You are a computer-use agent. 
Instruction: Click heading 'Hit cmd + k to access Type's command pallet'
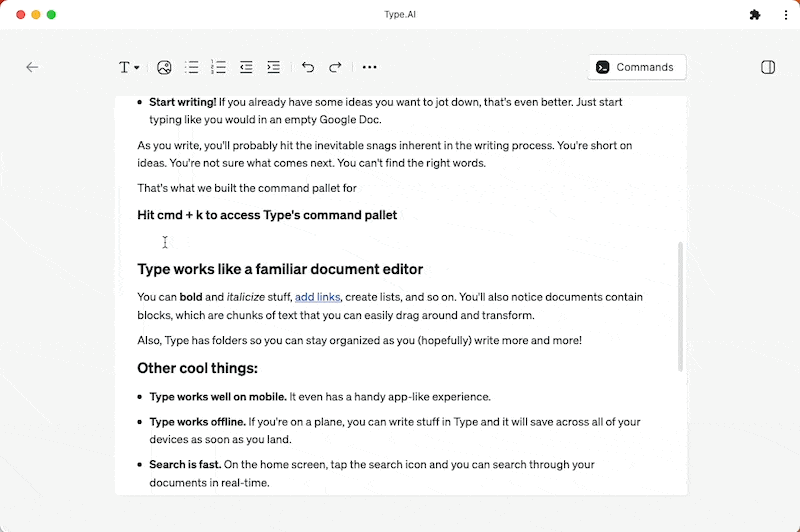pos(267,215)
